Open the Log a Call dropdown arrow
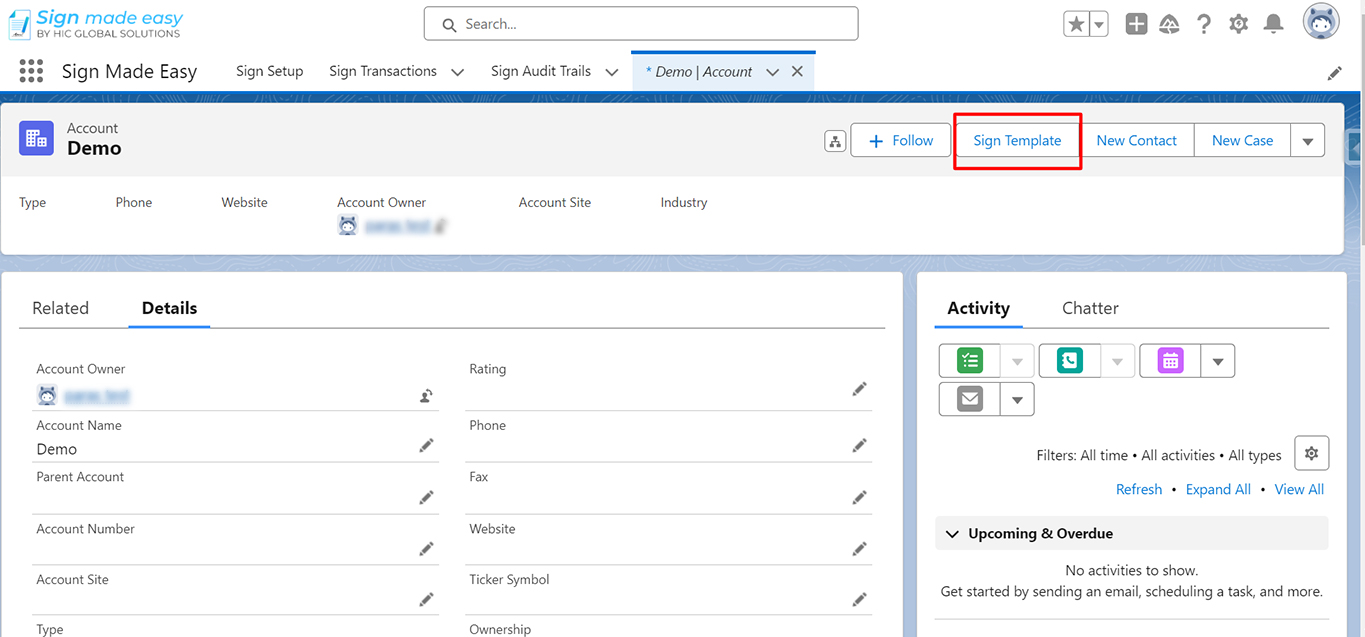This screenshot has width=1365, height=637. (x=1117, y=361)
